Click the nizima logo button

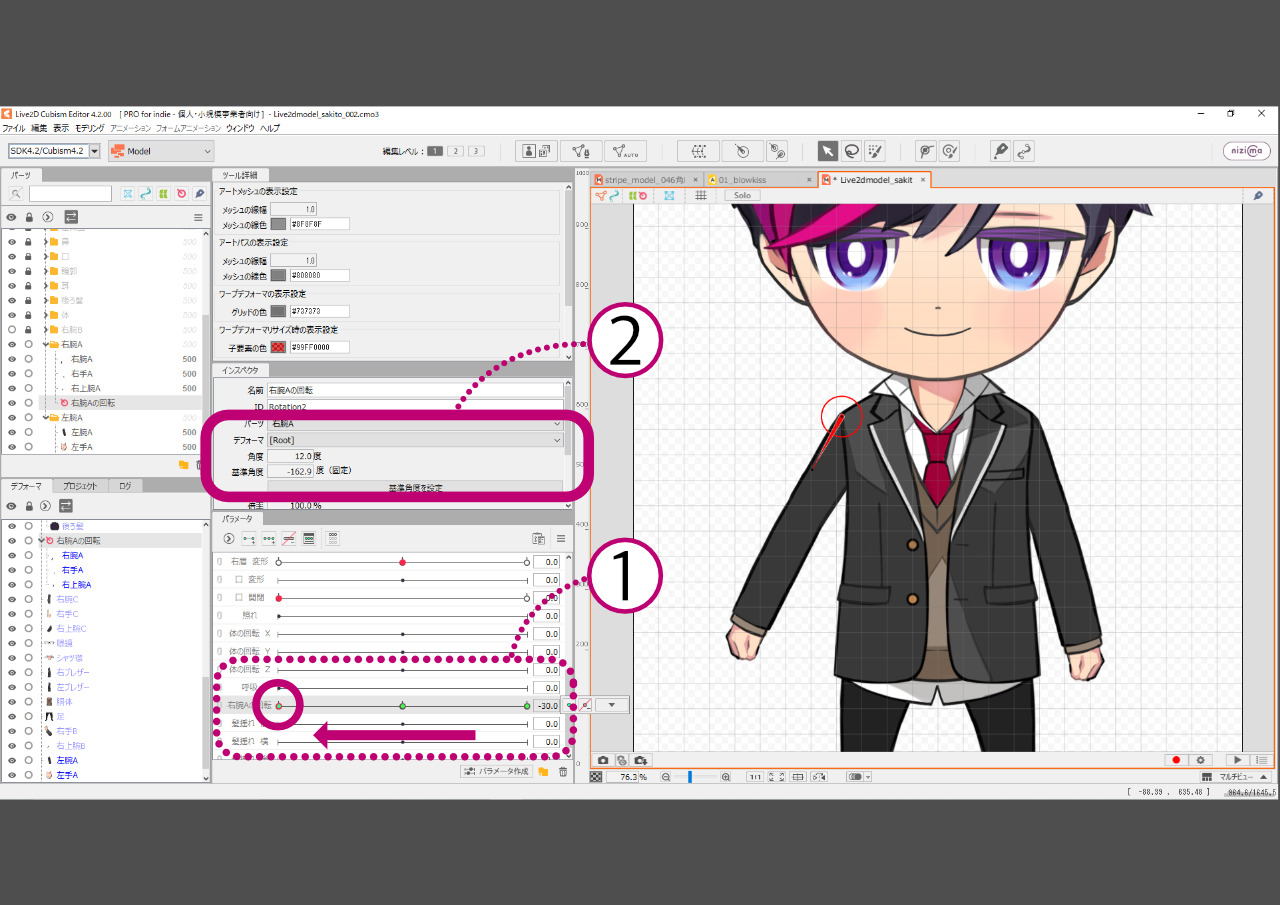(x=1247, y=151)
